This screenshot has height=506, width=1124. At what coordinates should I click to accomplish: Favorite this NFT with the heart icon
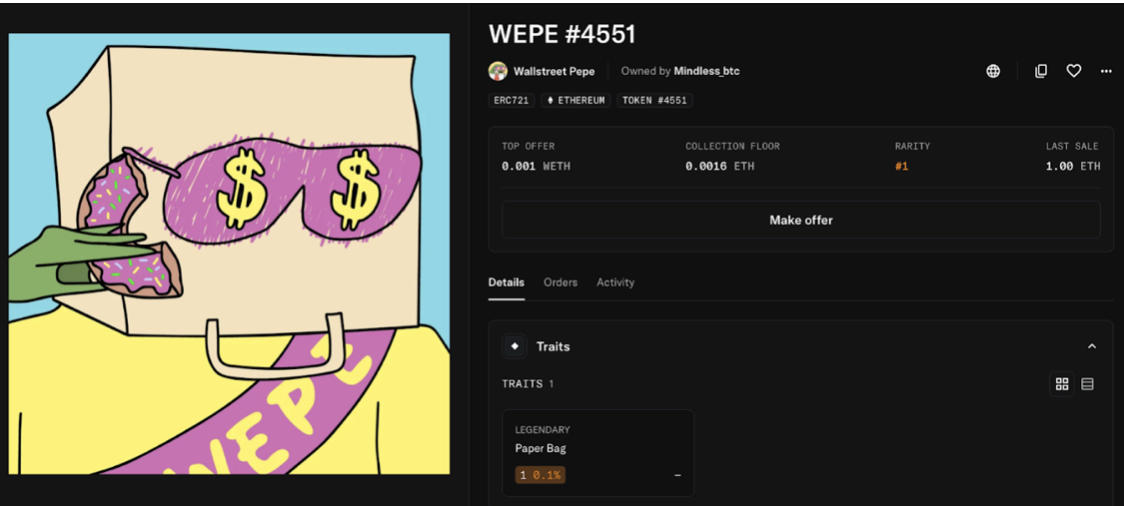[1073, 71]
